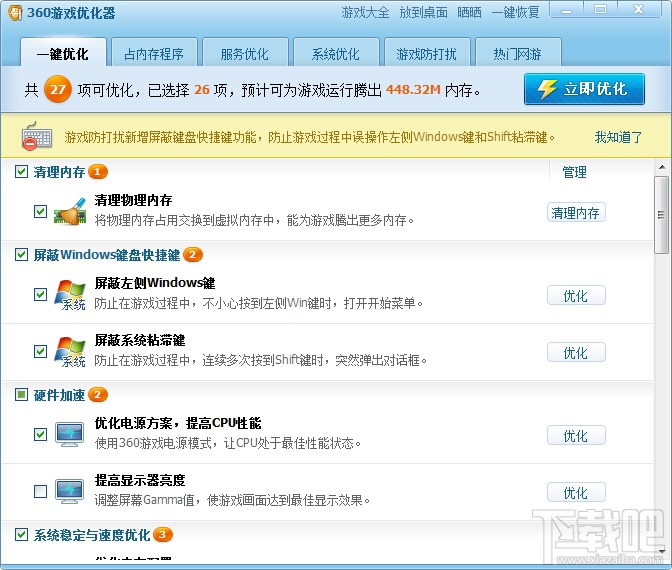The width and height of the screenshot is (672, 570).
Task: Click the orange 27 count badge
Action: [58, 89]
